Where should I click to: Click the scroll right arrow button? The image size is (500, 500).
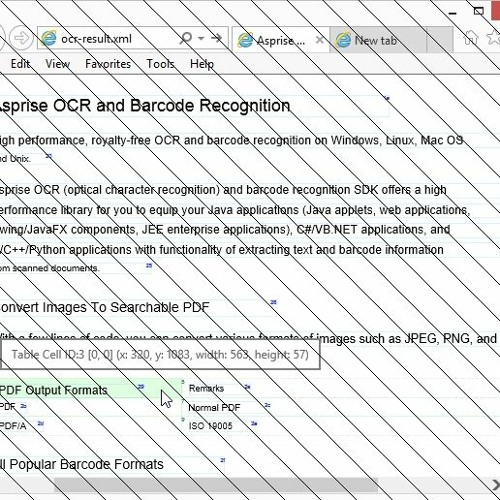click(x=495, y=485)
